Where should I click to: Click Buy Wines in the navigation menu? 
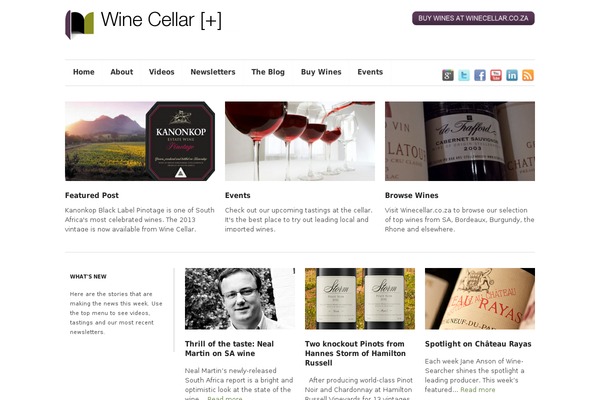point(321,72)
